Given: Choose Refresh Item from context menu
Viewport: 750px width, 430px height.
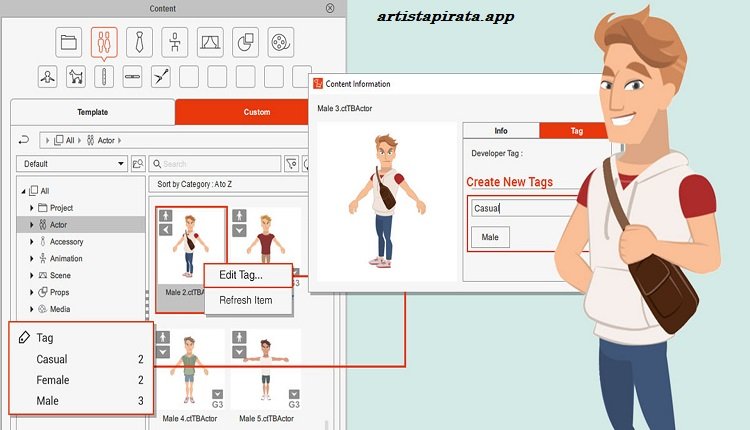Looking at the screenshot, I should point(248,300).
